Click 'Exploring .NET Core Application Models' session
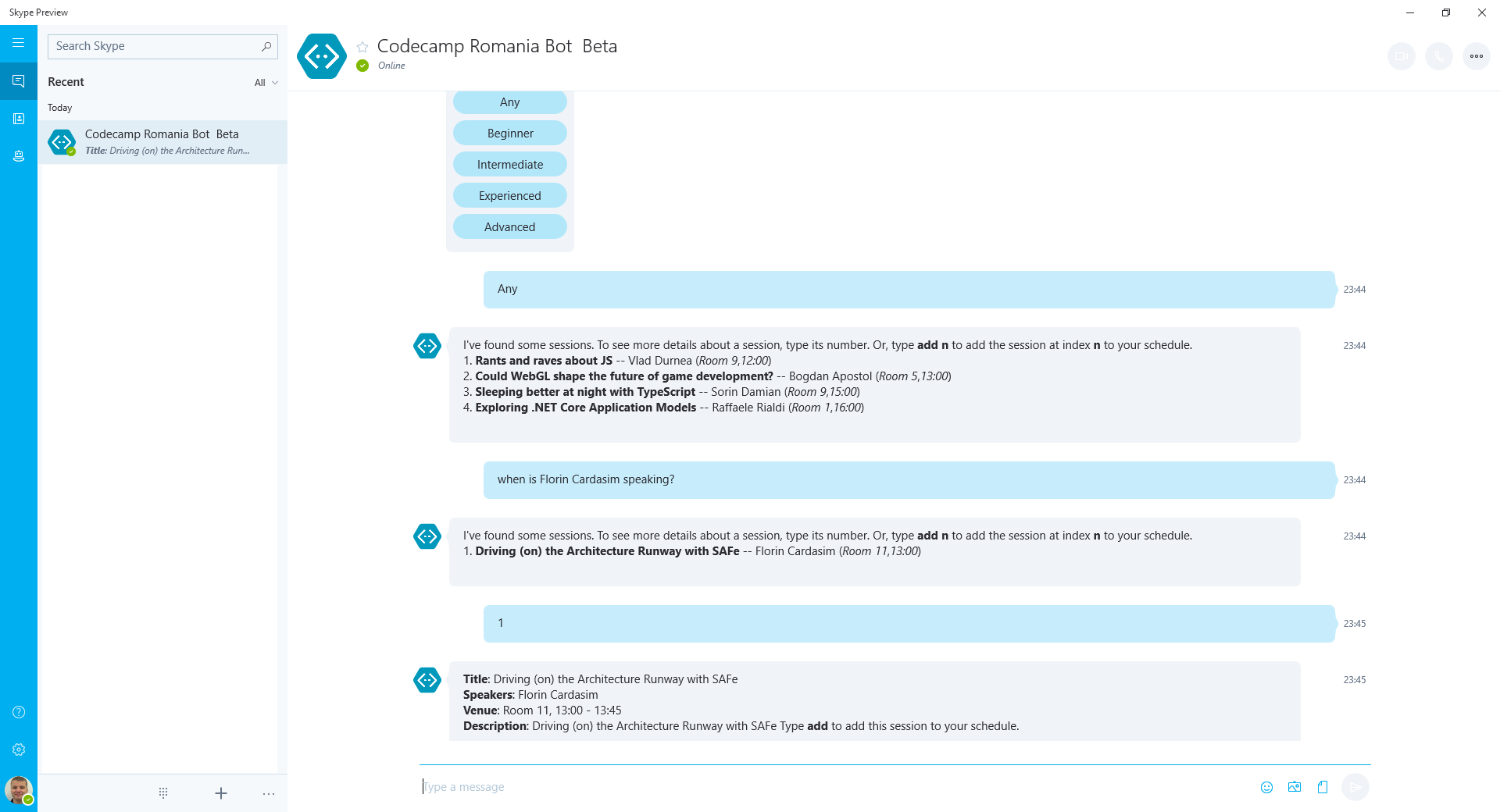This screenshot has width=1500, height=812. click(x=585, y=408)
